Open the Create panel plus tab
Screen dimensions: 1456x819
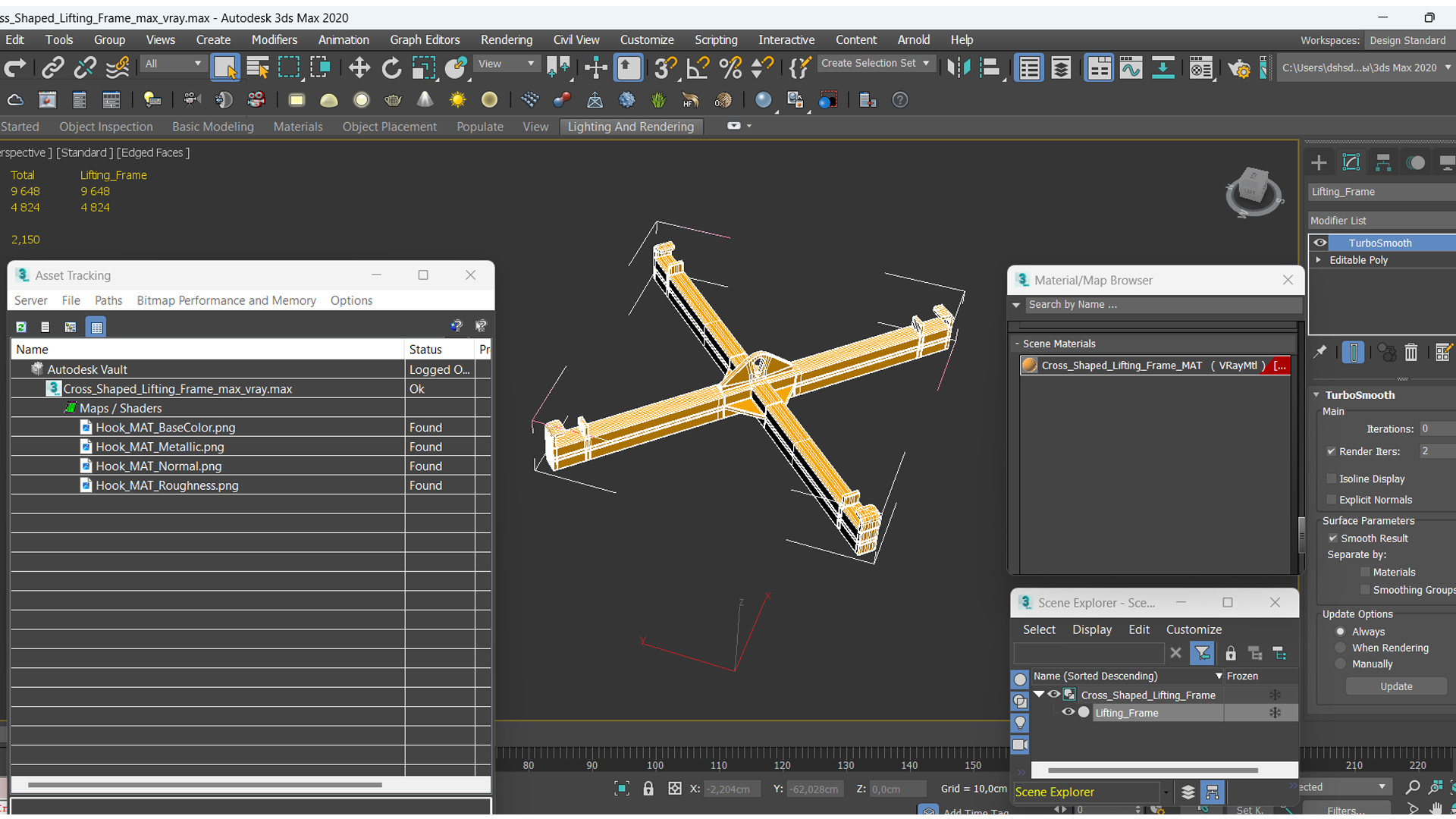(1319, 162)
